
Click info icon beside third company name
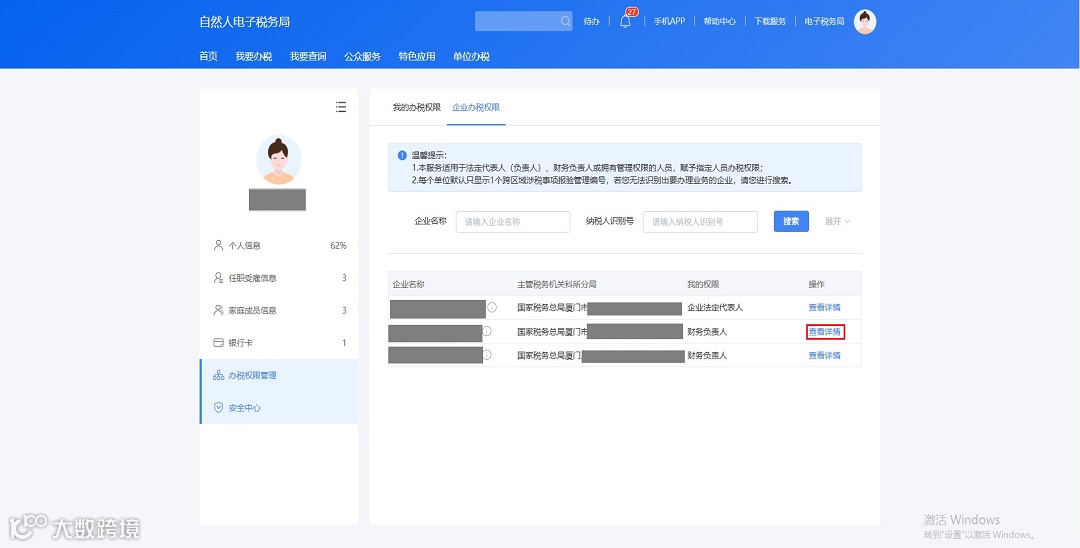pos(487,355)
